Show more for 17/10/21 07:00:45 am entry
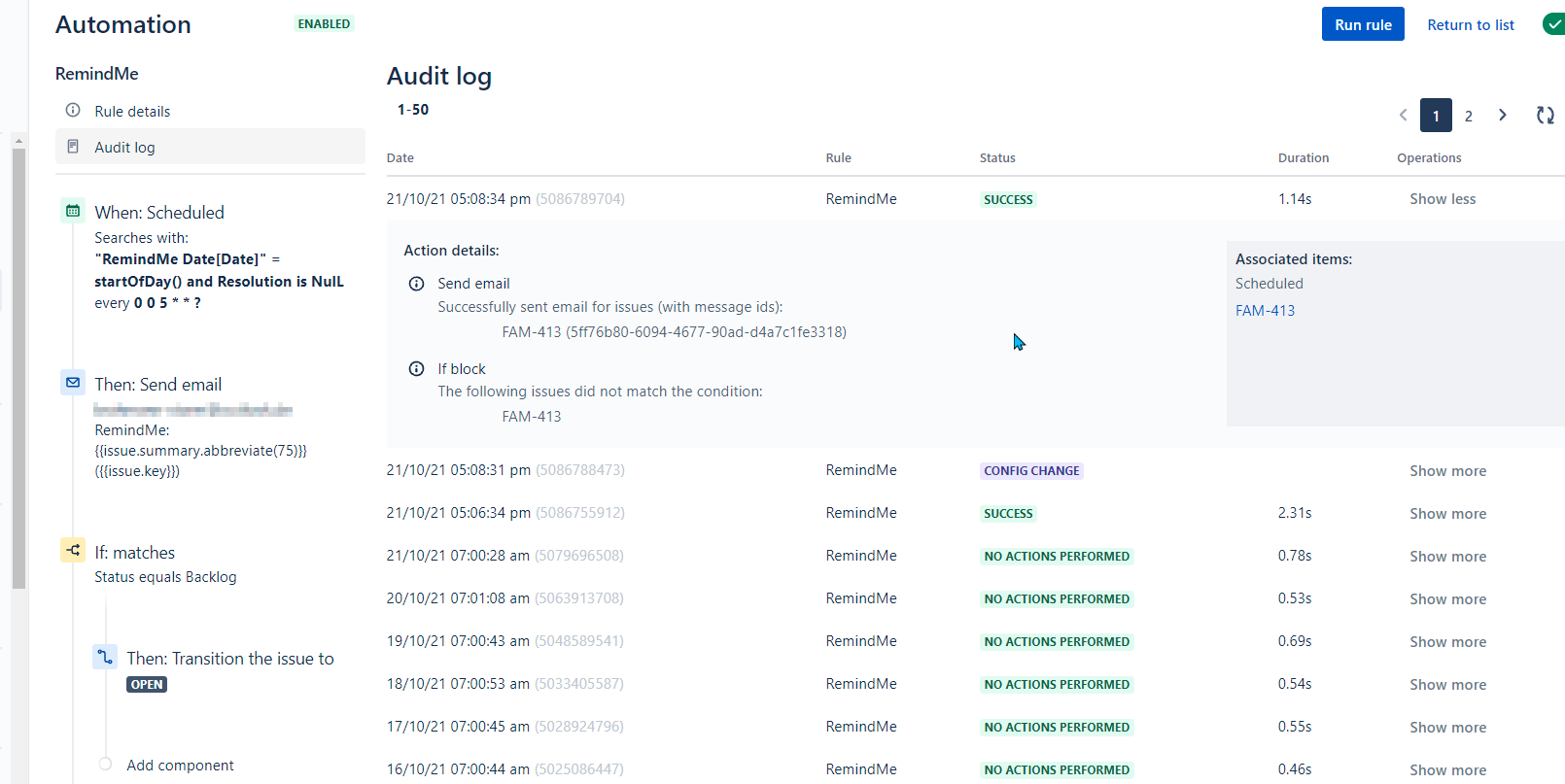The width and height of the screenshot is (1565, 784). [x=1448, y=728]
